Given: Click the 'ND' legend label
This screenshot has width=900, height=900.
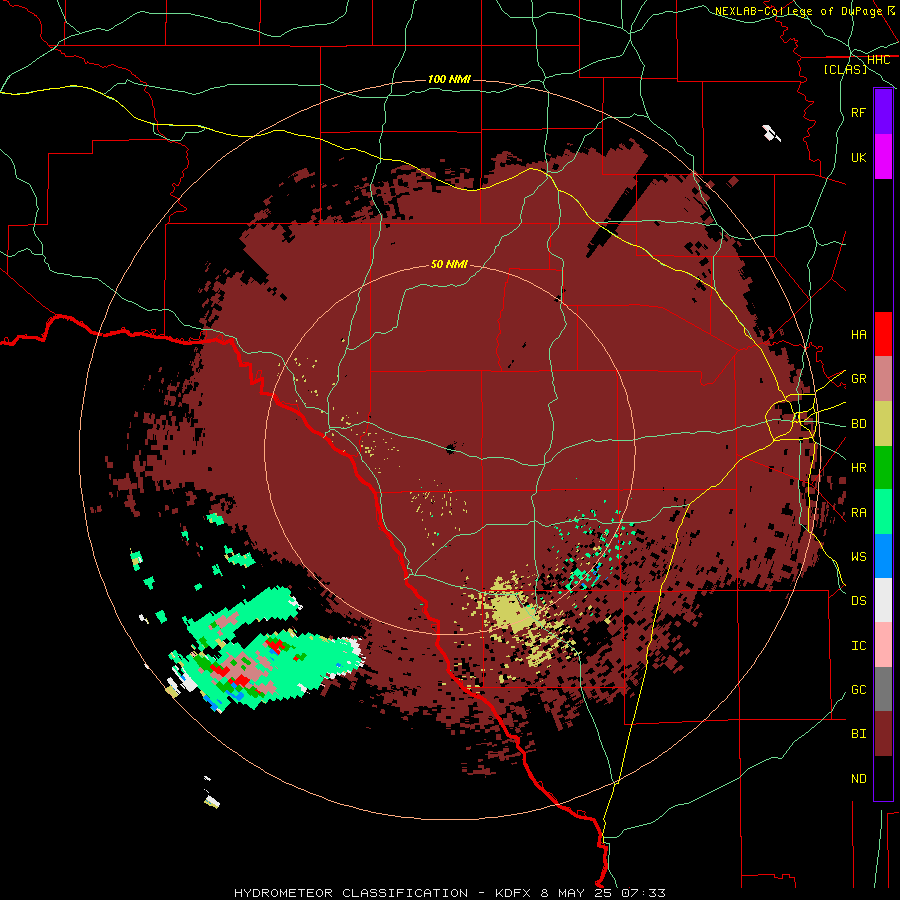Looking at the screenshot, I should tap(859, 778).
